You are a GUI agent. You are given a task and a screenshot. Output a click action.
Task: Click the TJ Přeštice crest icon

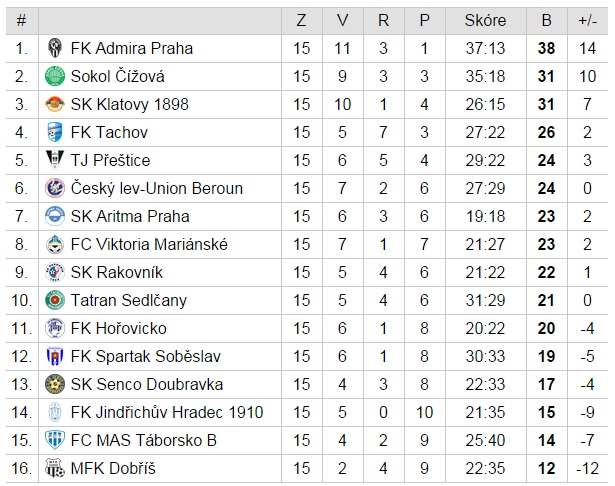coord(55,160)
